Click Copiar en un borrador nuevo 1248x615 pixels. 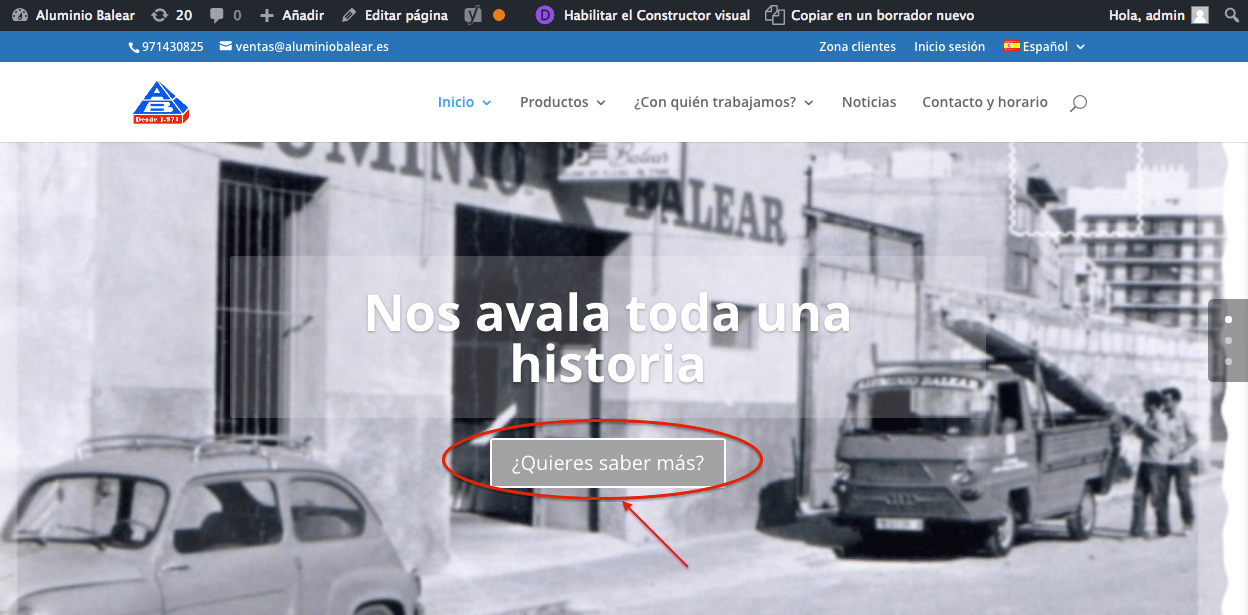(x=869, y=15)
